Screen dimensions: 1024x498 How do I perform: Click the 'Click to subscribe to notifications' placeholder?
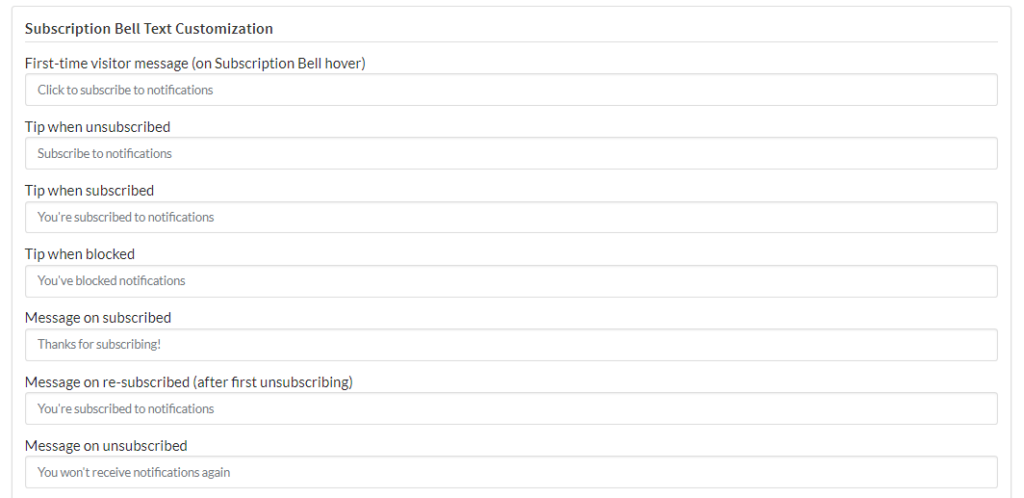click(x=125, y=90)
